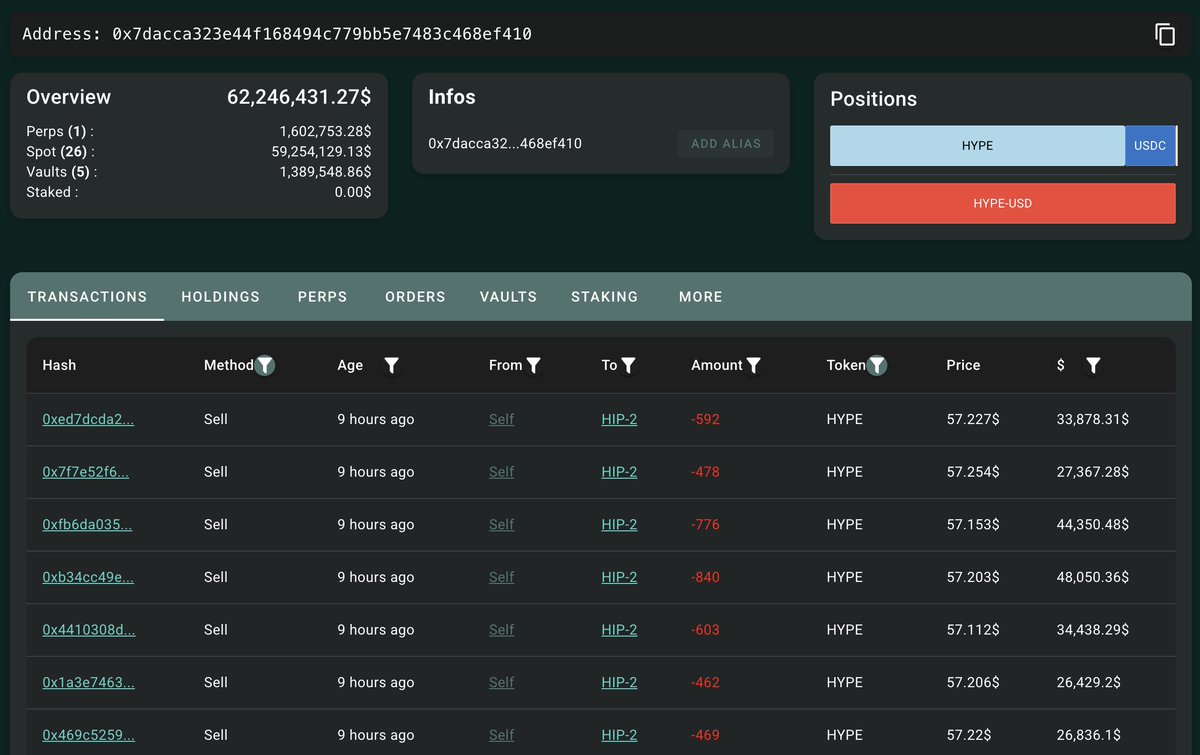Open transaction hash 0xb34cc49e...

[88, 577]
